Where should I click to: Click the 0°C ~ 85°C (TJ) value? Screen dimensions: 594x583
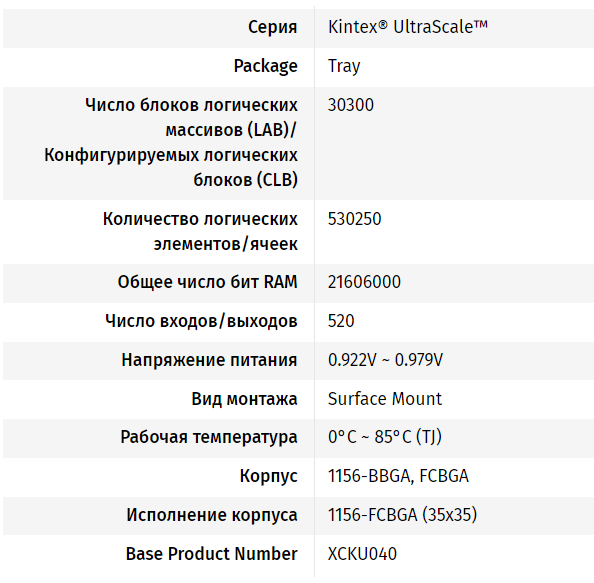385,437
